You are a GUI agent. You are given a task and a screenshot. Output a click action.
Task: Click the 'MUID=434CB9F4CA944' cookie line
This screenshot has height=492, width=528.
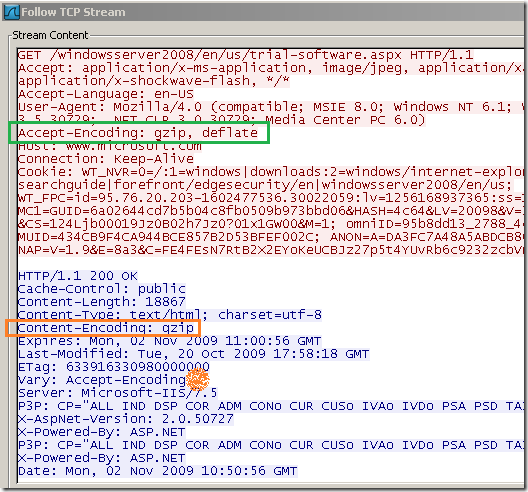pos(271,237)
